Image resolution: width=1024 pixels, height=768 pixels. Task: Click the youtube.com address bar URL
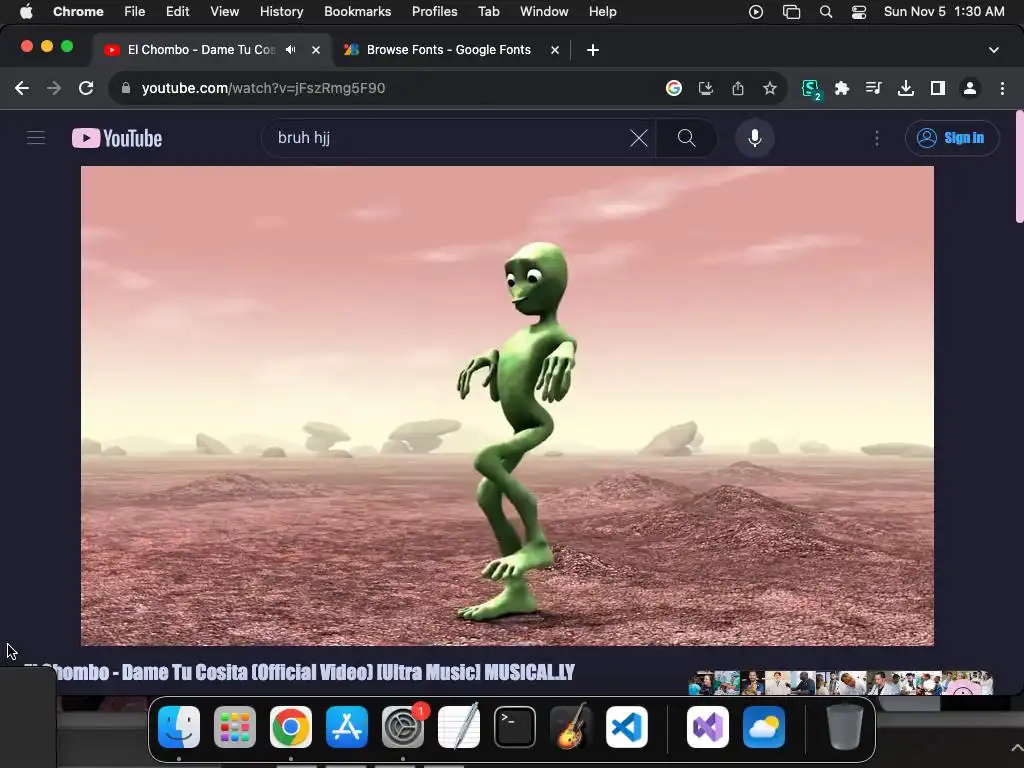[x=263, y=88]
